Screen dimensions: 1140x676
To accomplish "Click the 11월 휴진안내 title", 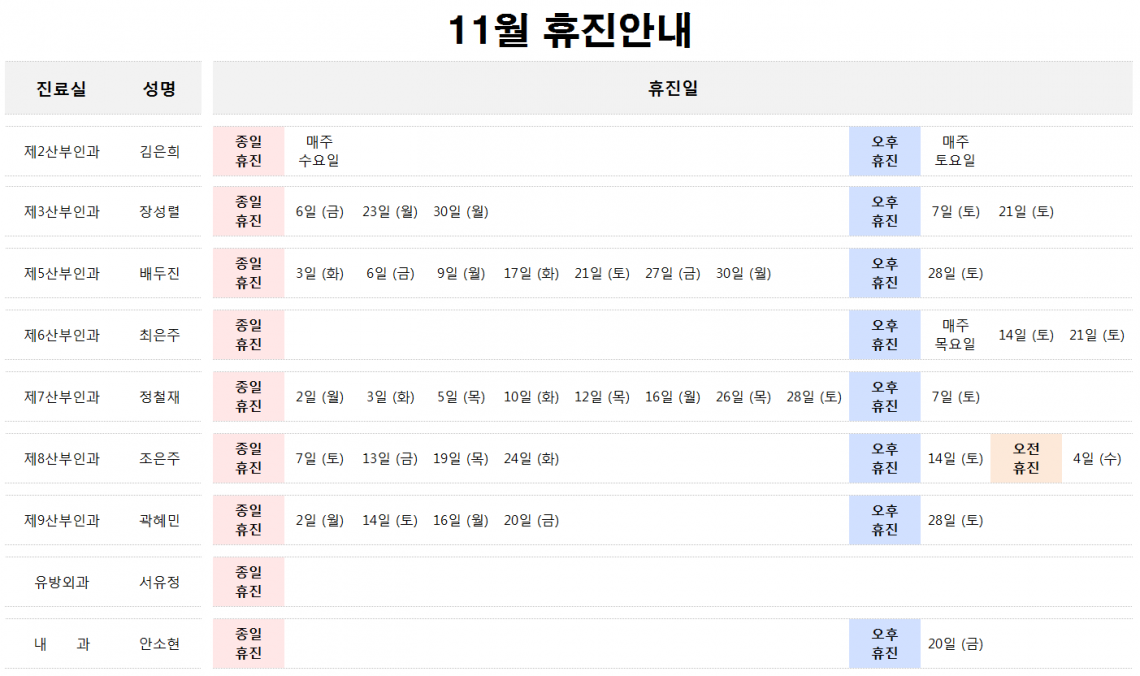I will tap(569, 32).
